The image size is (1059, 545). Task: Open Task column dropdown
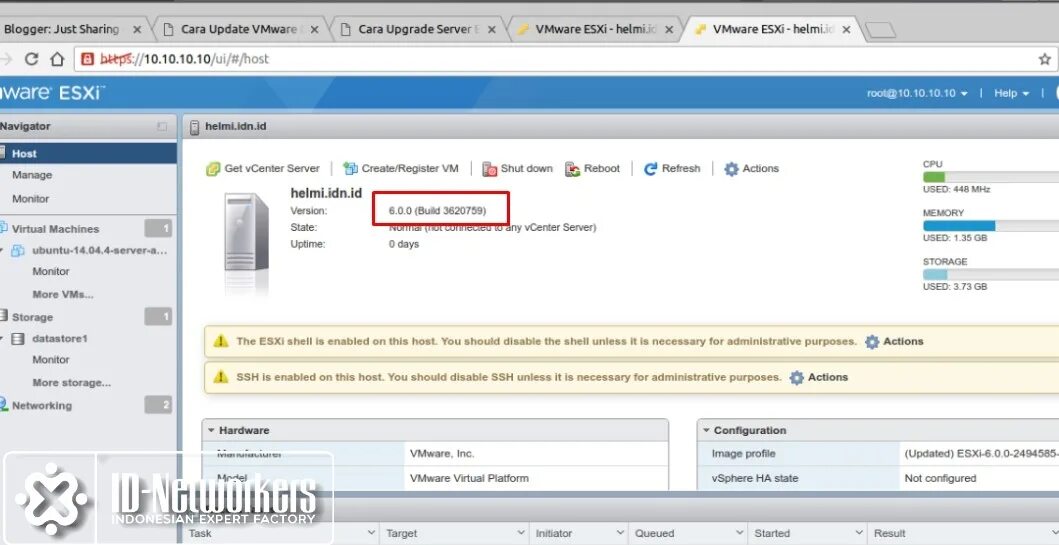[371, 533]
